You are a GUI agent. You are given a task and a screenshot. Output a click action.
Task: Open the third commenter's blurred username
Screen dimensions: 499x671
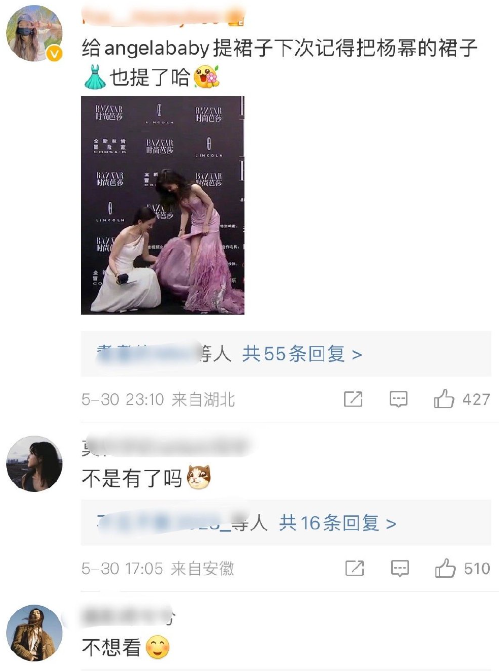[x=128, y=616]
